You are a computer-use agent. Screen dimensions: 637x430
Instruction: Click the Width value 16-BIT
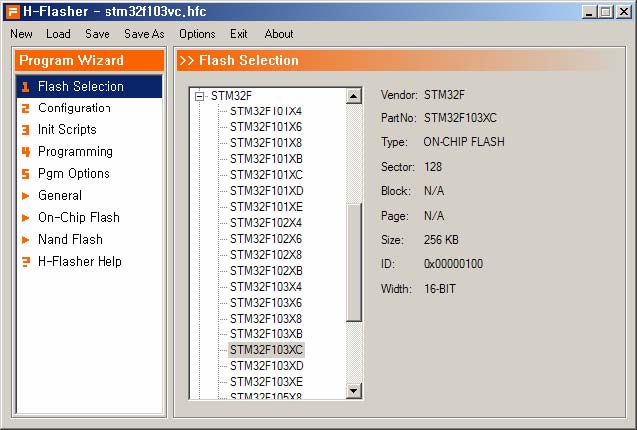tap(440, 289)
